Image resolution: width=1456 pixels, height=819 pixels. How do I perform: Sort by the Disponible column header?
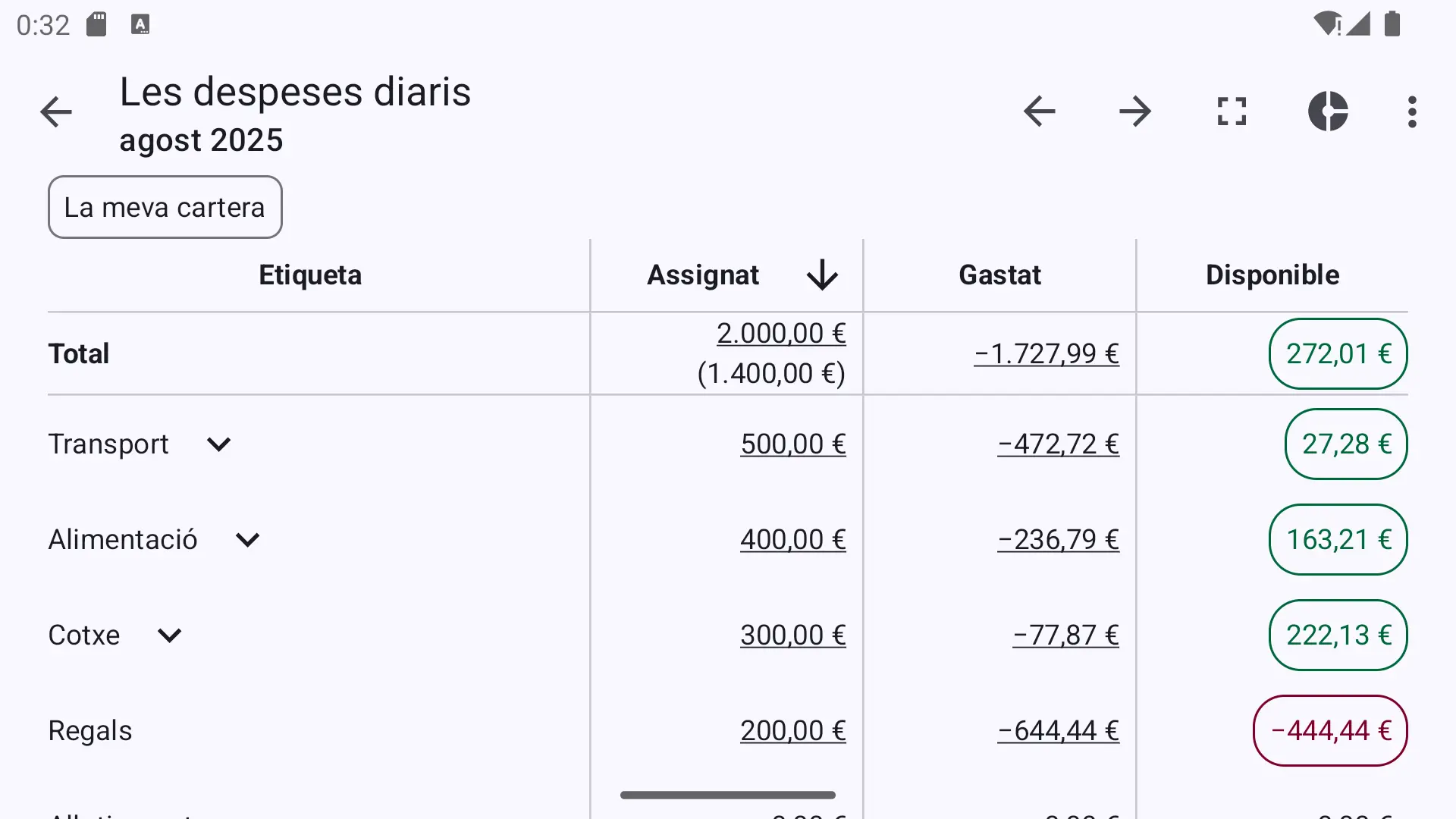pos(1272,275)
